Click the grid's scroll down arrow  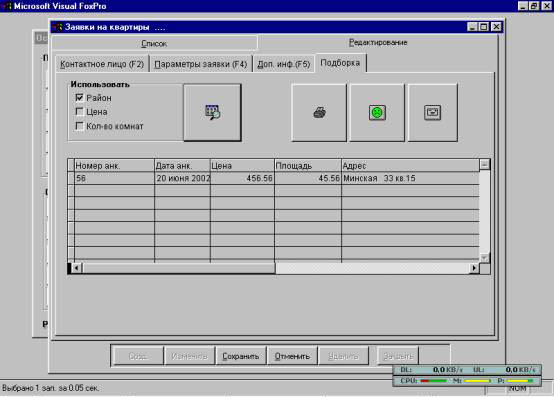(x=484, y=258)
